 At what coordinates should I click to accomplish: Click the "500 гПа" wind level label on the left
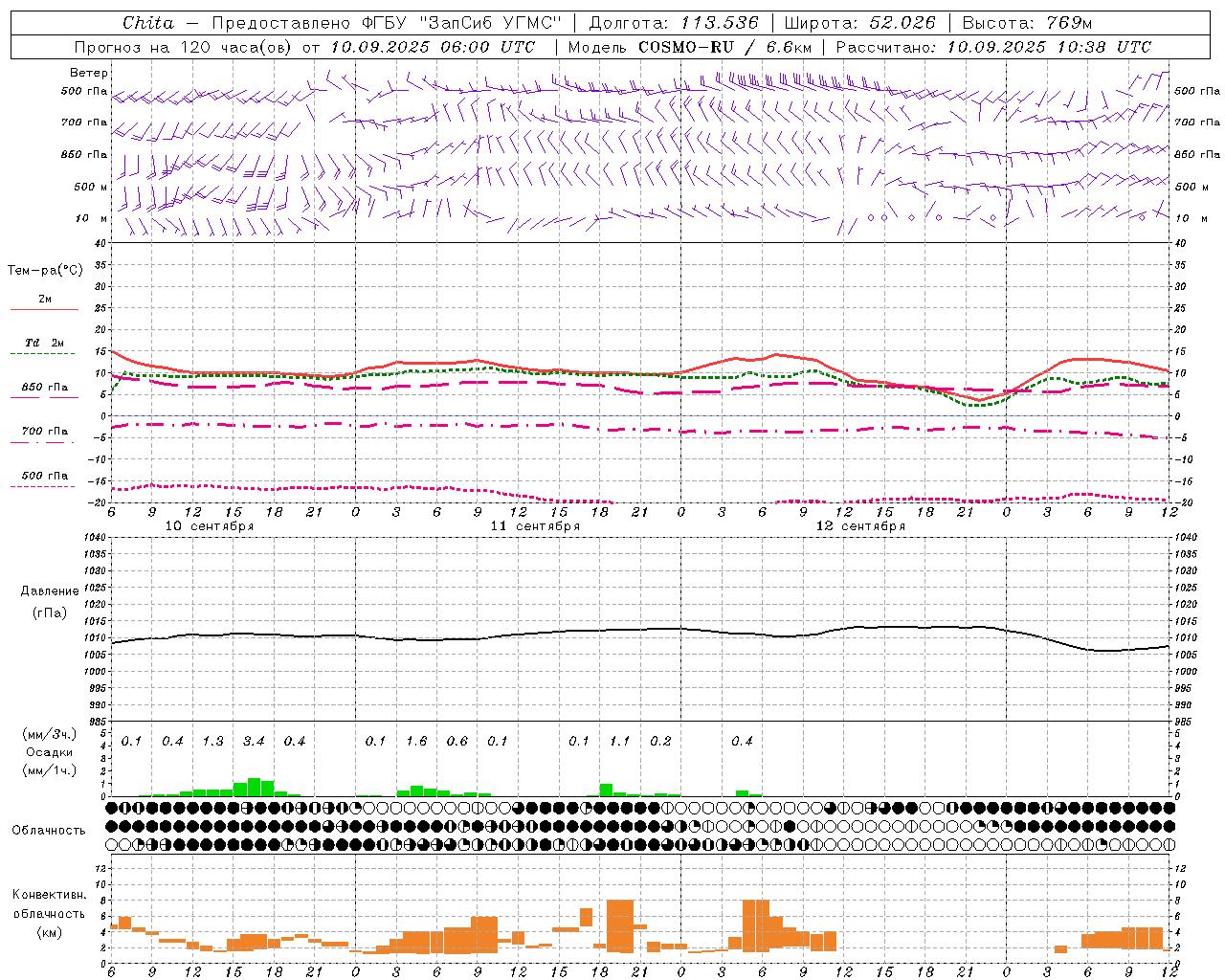pyautogui.click(x=84, y=91)
